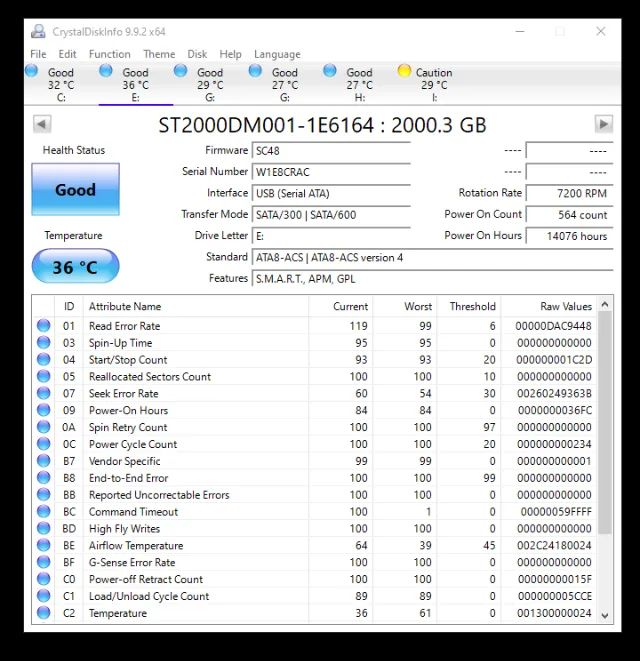
Task: Select raw value 00000DAC9448
Action: [x=553, y=326]
